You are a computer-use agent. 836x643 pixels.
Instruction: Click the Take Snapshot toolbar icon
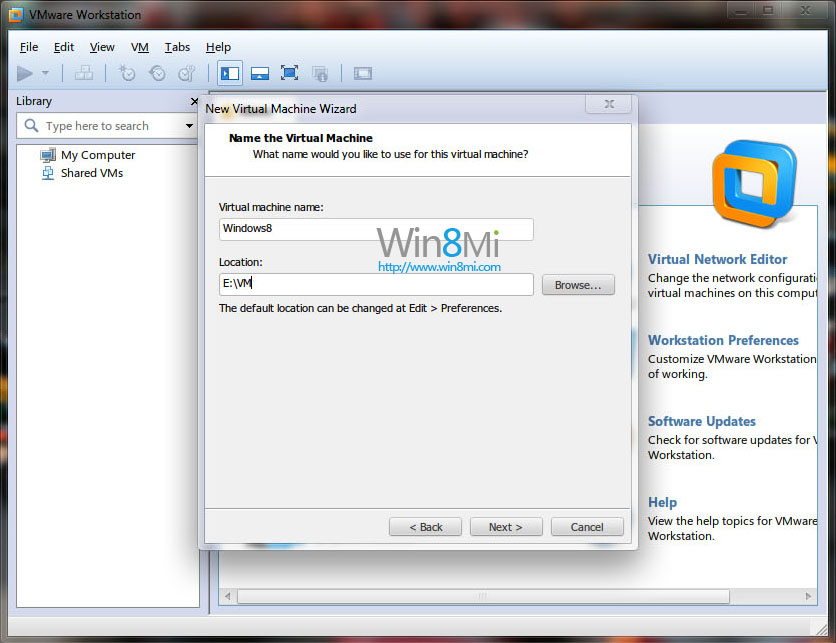point(127,73)
